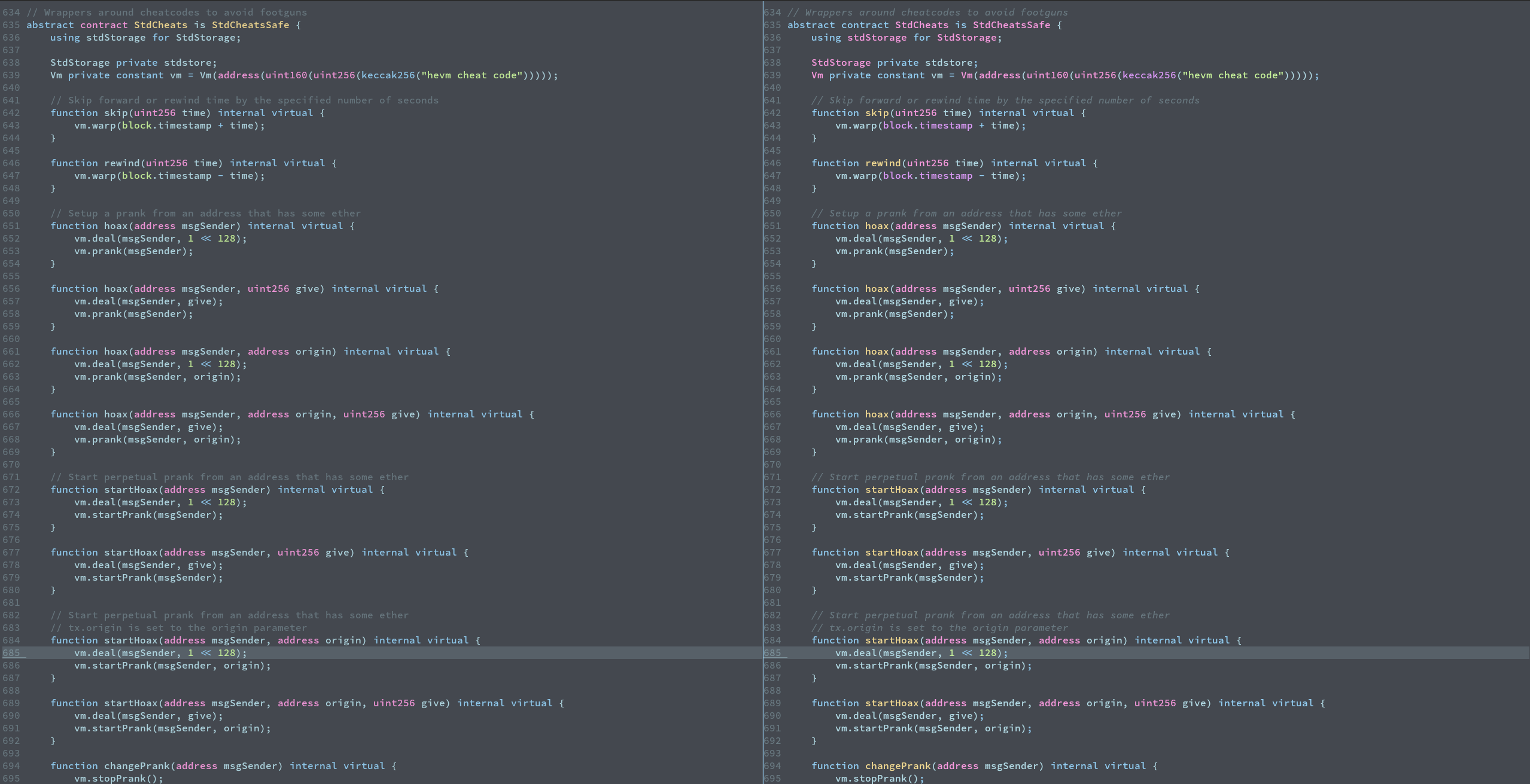Click 'vm.startPrank(msgSender);' line 679 in right pane
The height and width of the screenshot is (784, 1530).
coord(910,578)
